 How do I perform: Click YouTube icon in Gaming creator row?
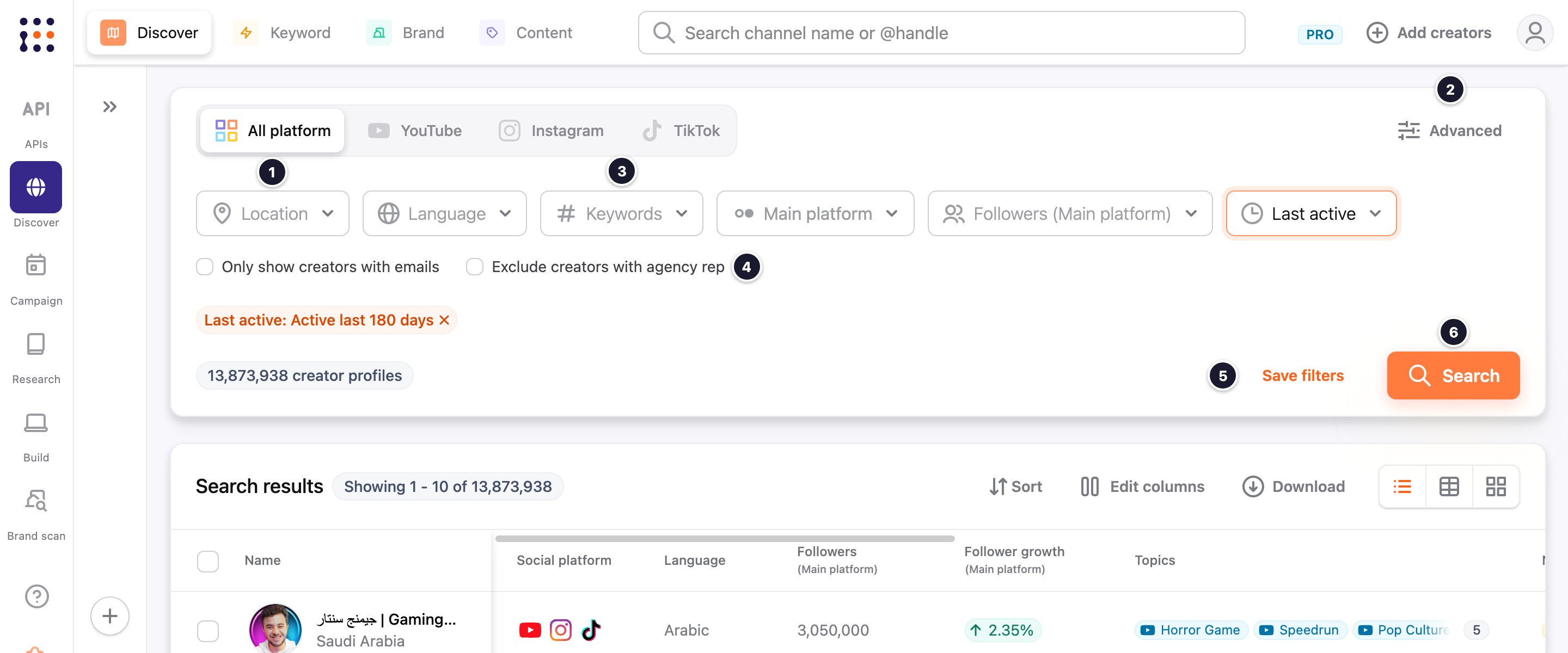[x=530, y=630]
